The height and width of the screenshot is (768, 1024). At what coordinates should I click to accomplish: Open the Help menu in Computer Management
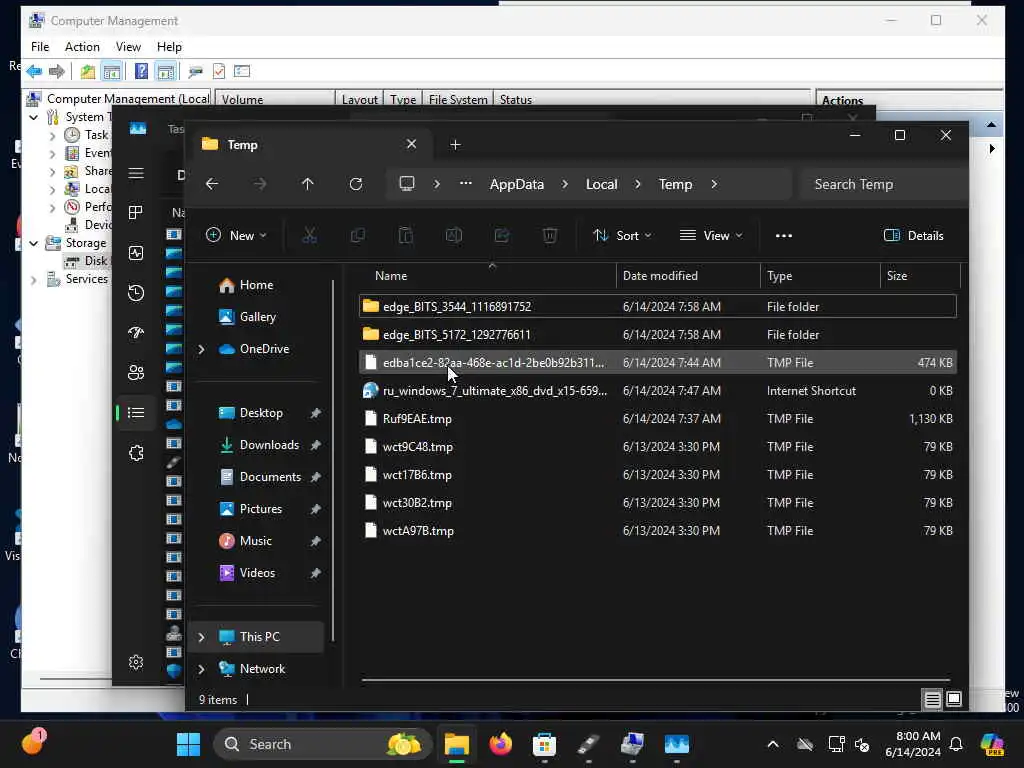(169, 47)
